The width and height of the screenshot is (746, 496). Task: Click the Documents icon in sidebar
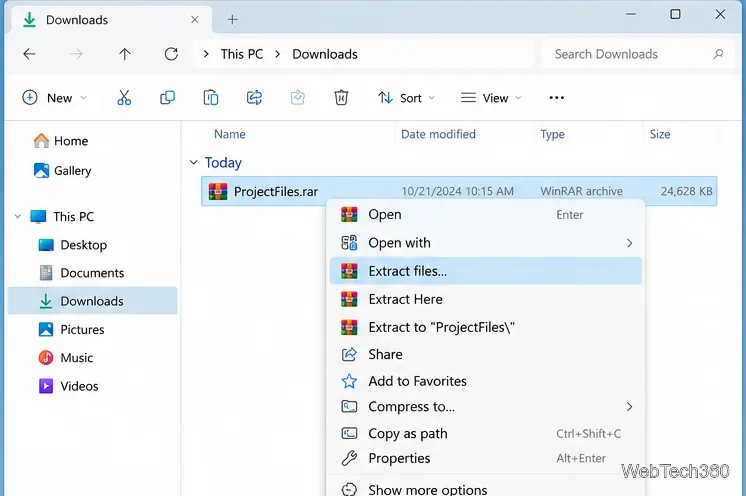[x=46, y=273]
